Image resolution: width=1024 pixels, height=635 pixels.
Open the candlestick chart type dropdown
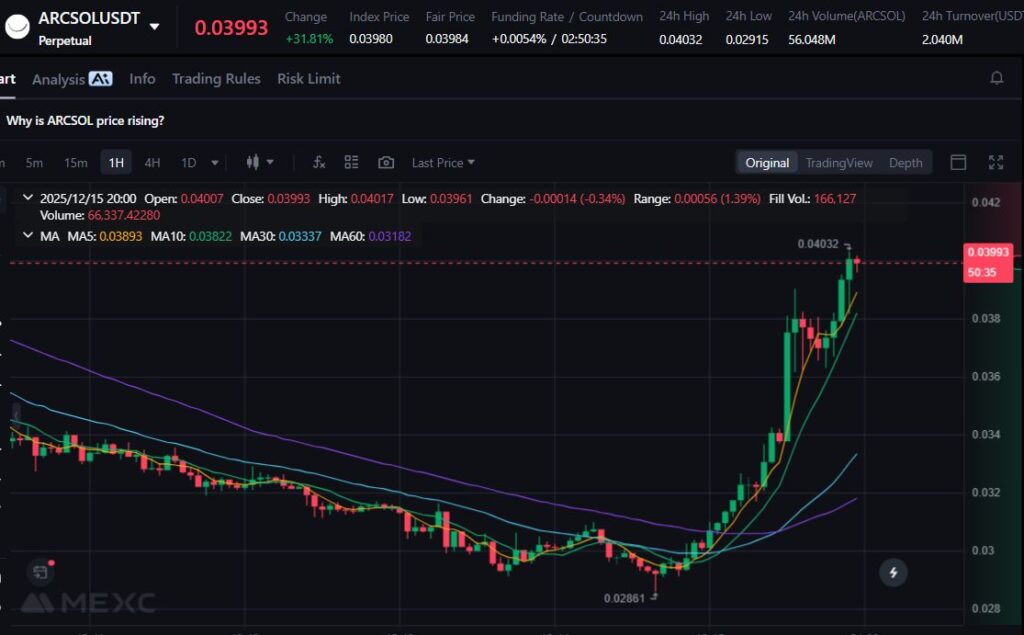pos(259,162)
